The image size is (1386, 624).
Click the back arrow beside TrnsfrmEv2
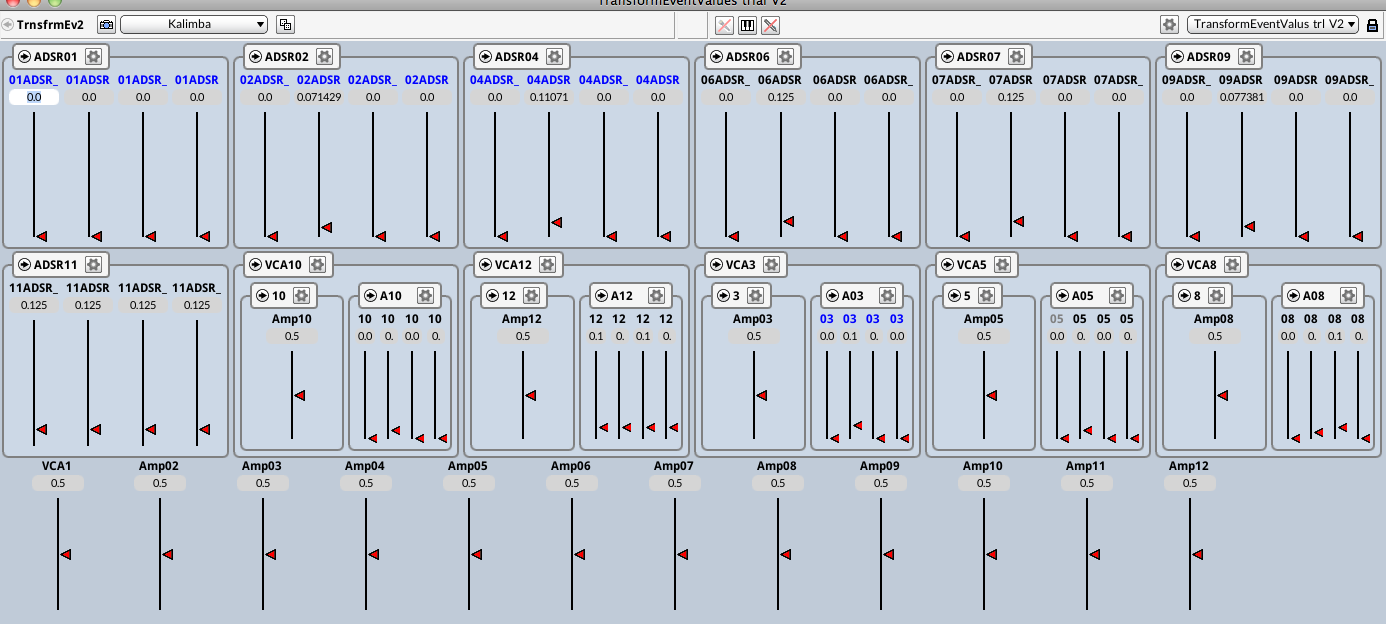(8, 24)
